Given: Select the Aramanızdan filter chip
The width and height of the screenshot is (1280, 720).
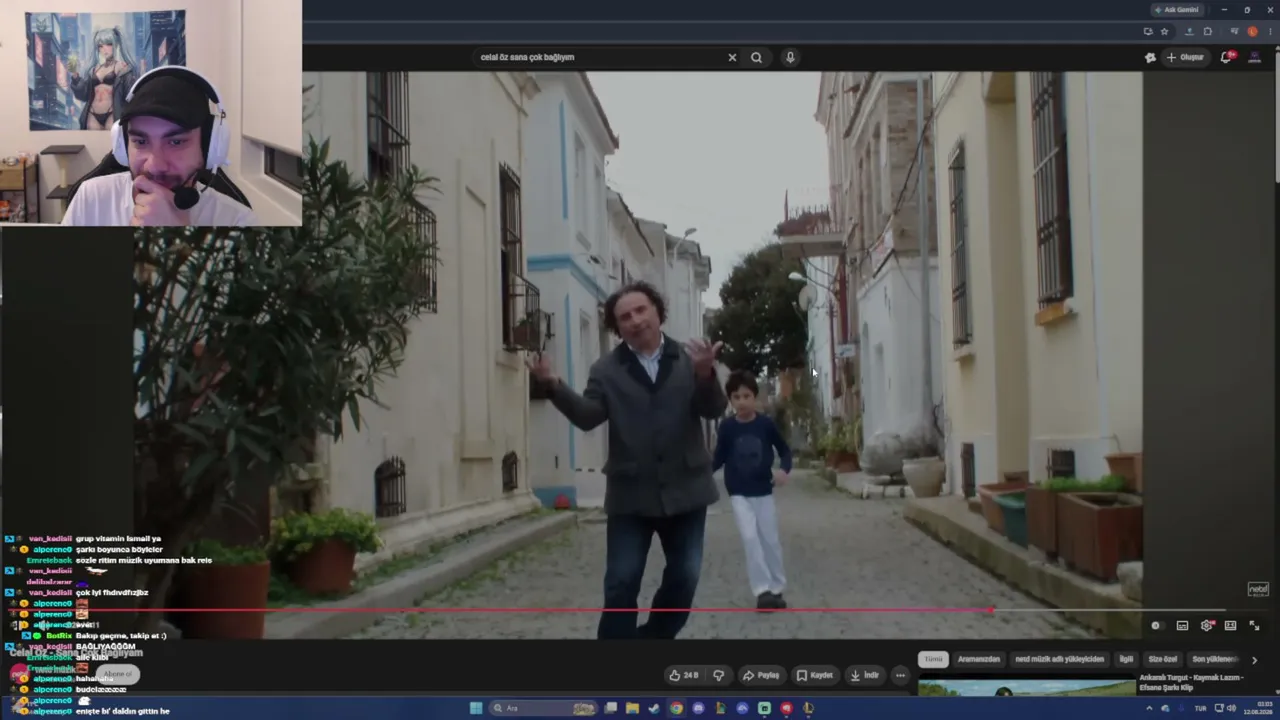Looking at the screenshot, I should coord(979,659).
